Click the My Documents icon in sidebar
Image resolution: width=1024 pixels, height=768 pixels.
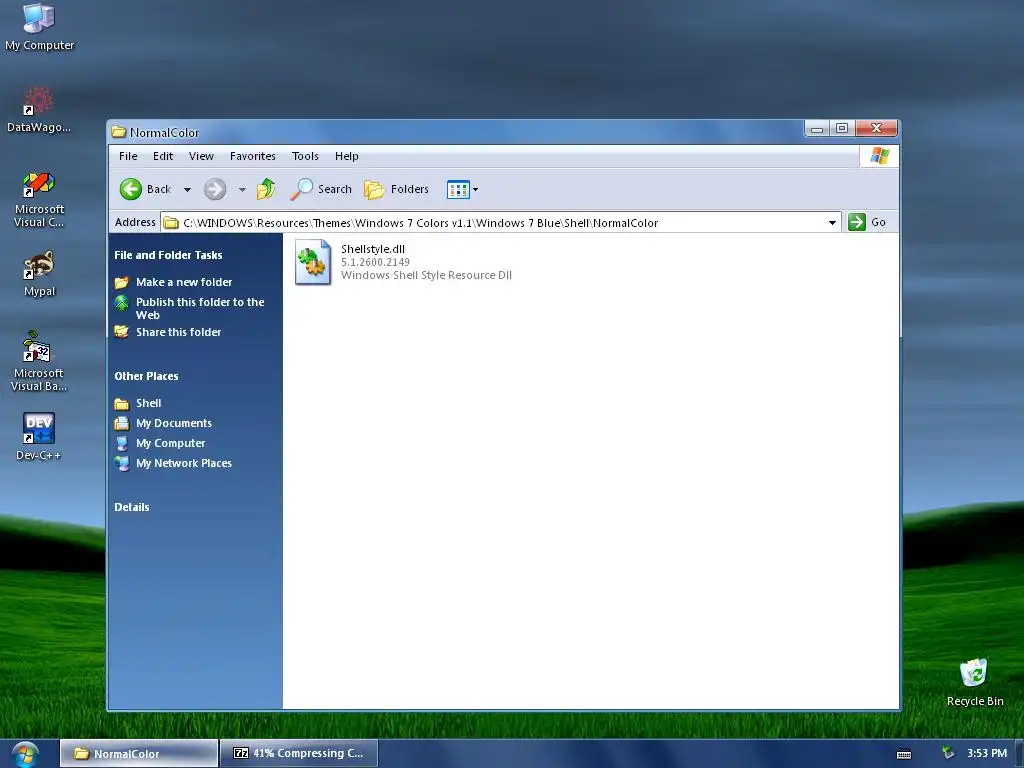(121, 423)
